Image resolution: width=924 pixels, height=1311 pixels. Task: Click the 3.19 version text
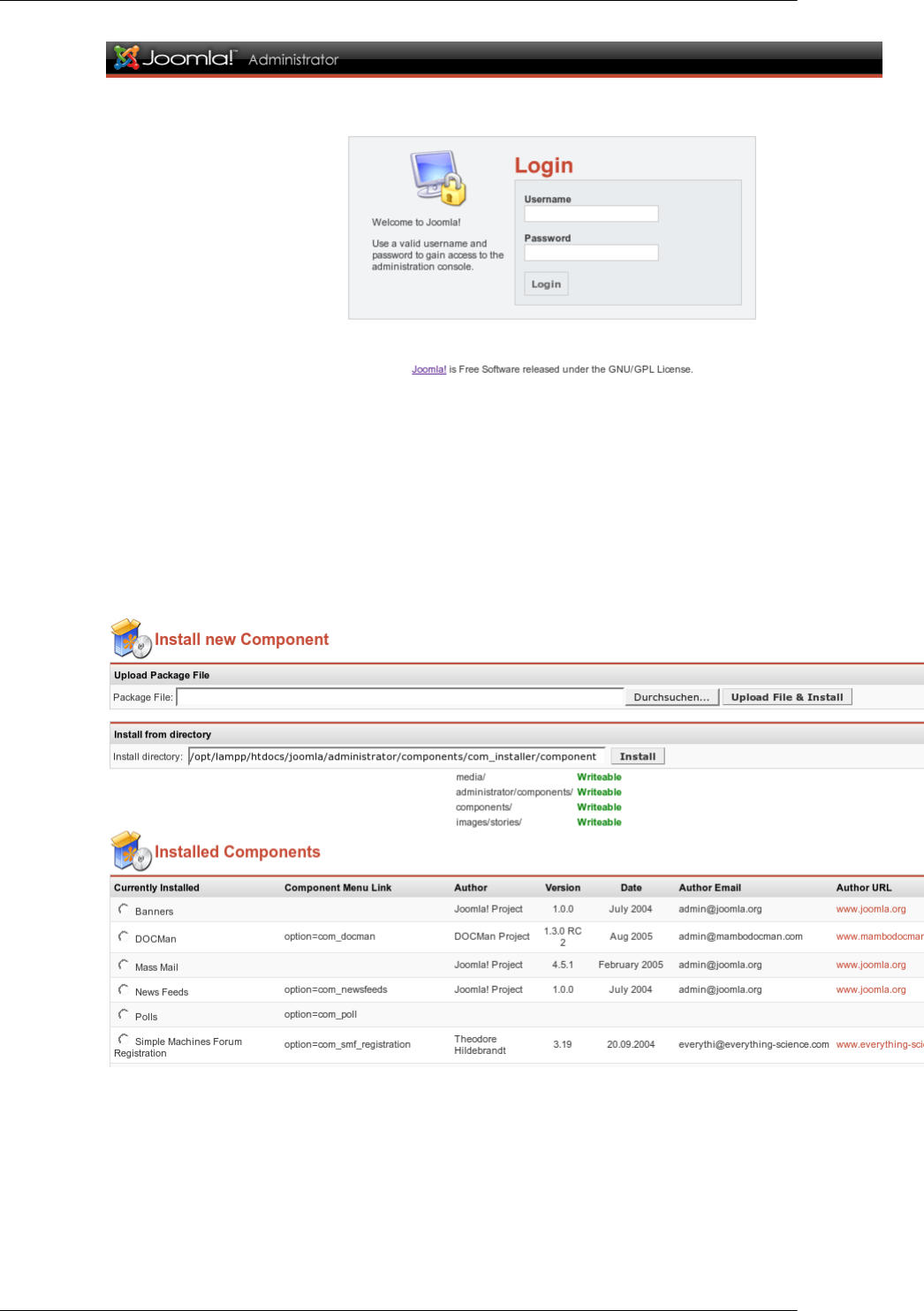tap(563, 1044)
